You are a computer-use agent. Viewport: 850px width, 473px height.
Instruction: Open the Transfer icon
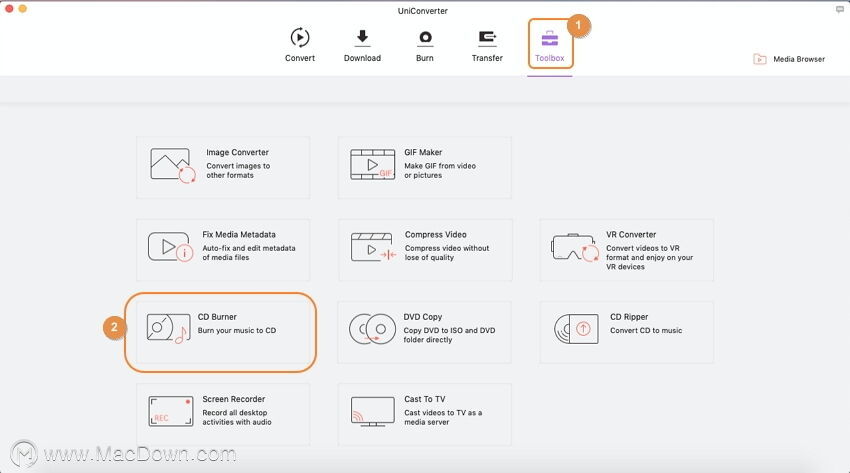pyautogui.click(x=487, y=37)
